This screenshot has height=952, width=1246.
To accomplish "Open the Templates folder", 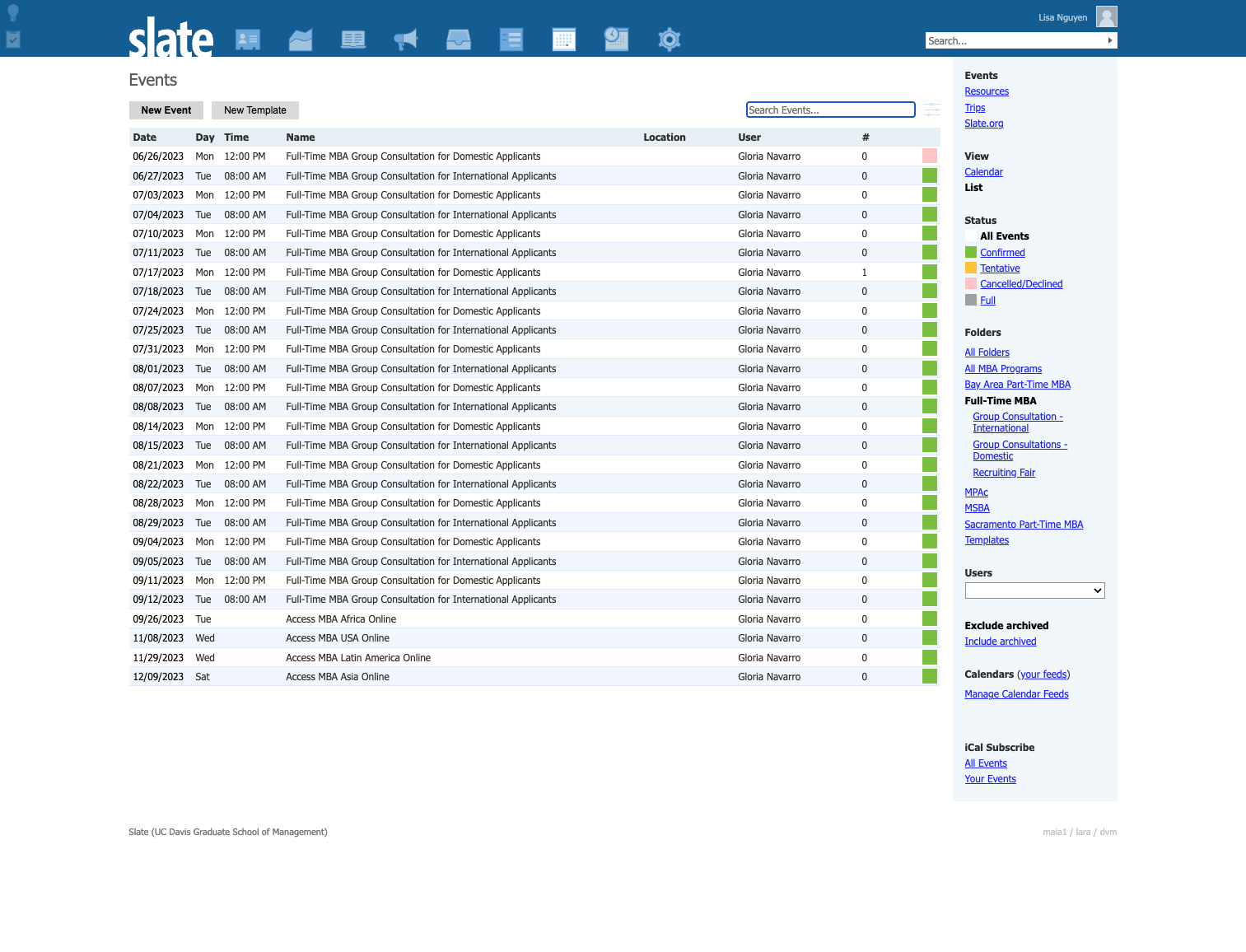I will point(987,540).
